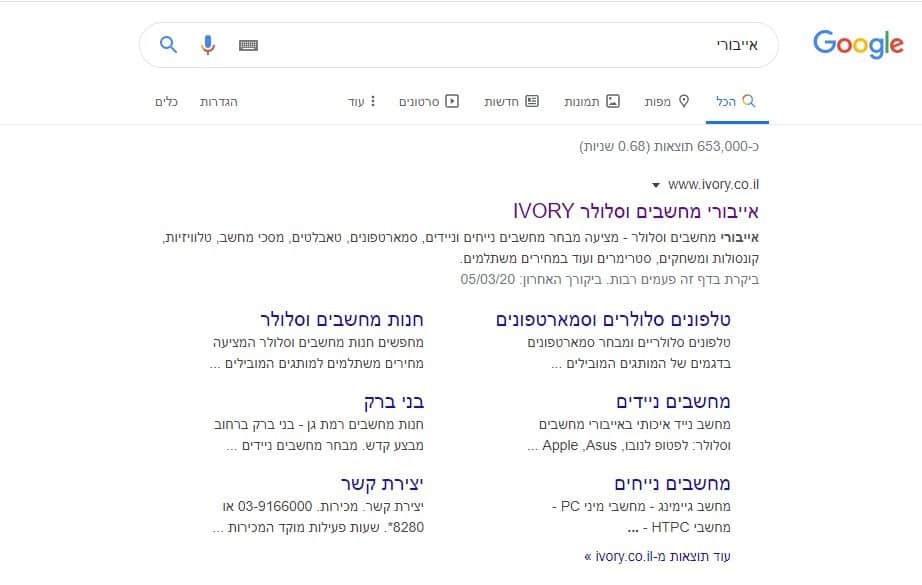922x585 pixels.
Task: Switch to סרטונים (Videos) tab
Action: [429, 102]
